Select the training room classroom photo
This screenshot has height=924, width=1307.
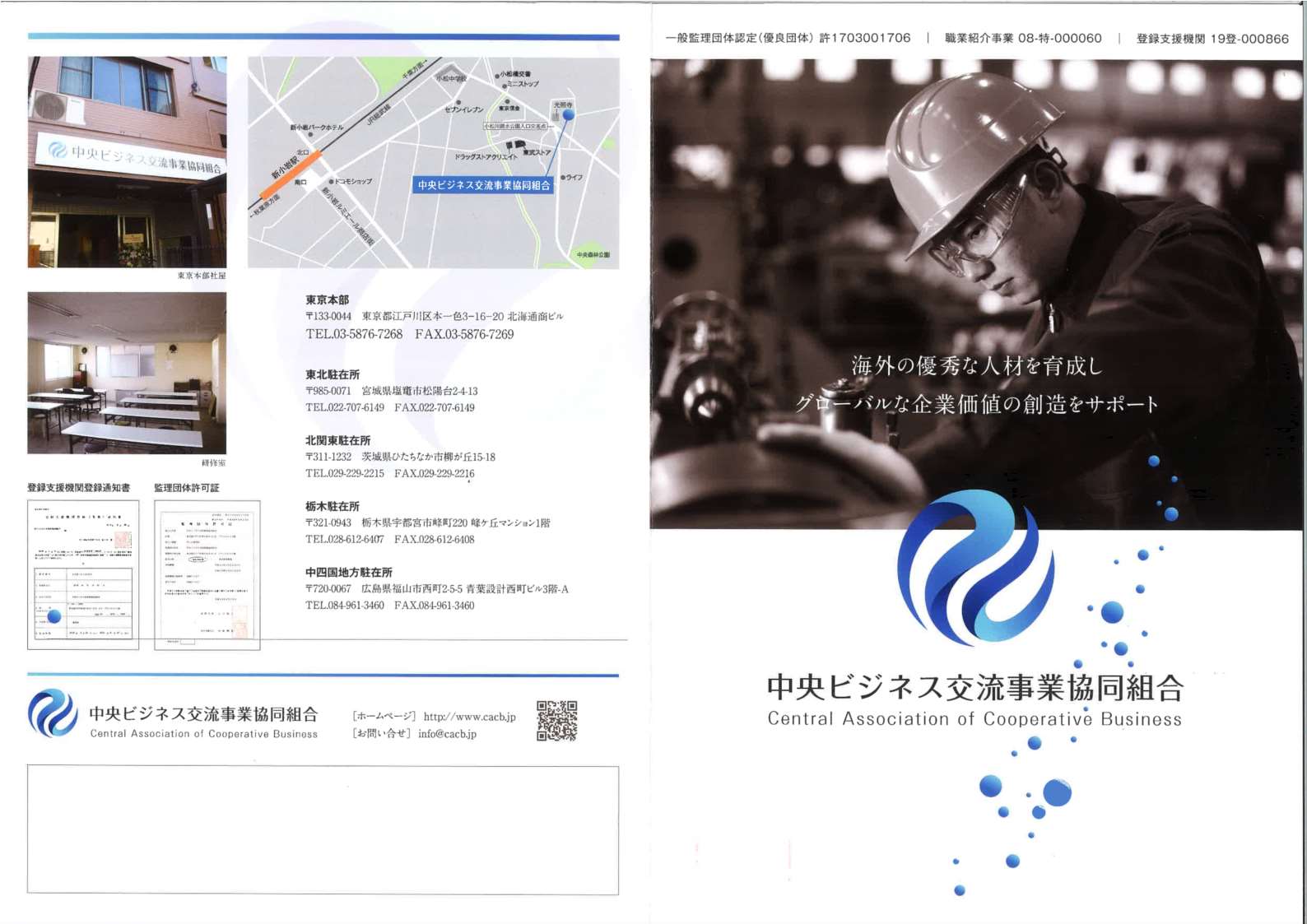pos(127,373)
